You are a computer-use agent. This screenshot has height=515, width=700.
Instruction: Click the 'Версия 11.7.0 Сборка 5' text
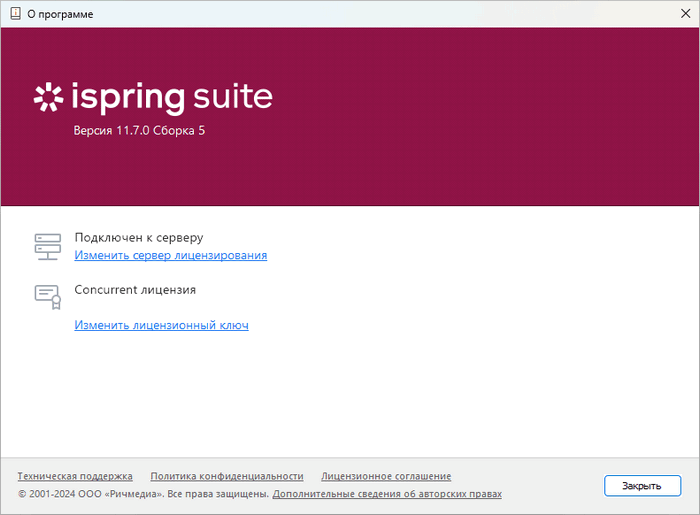(x=139, y=130)
